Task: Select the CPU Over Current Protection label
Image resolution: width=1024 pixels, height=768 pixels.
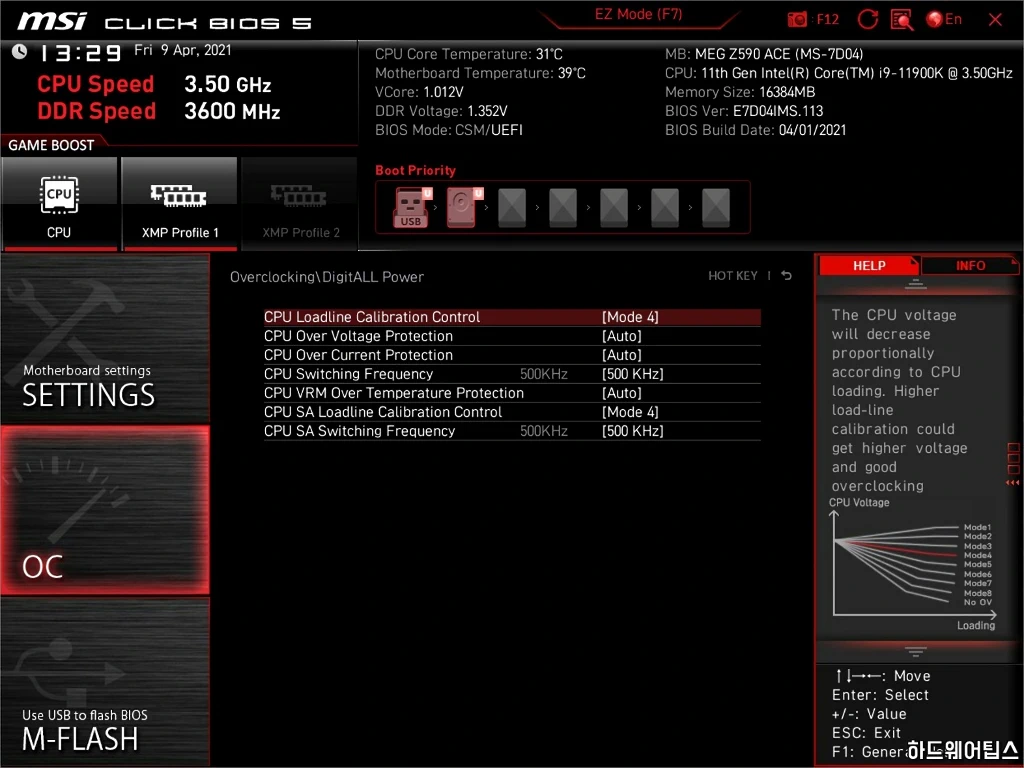Action: pyautogui.click(x=359, y=355)
